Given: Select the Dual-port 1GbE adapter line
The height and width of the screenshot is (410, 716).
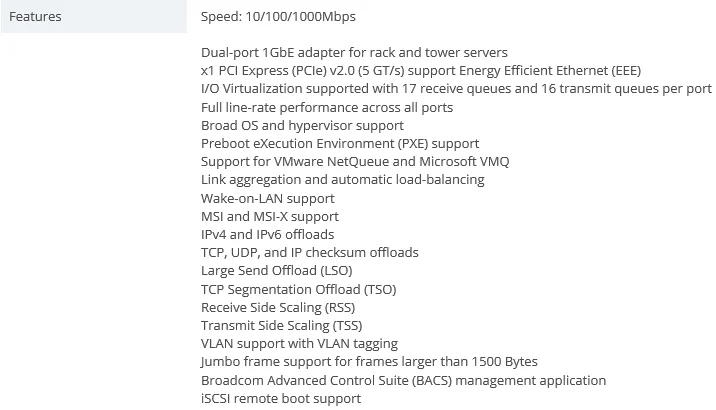Looking at the screenshot, I should pos(354,52).
